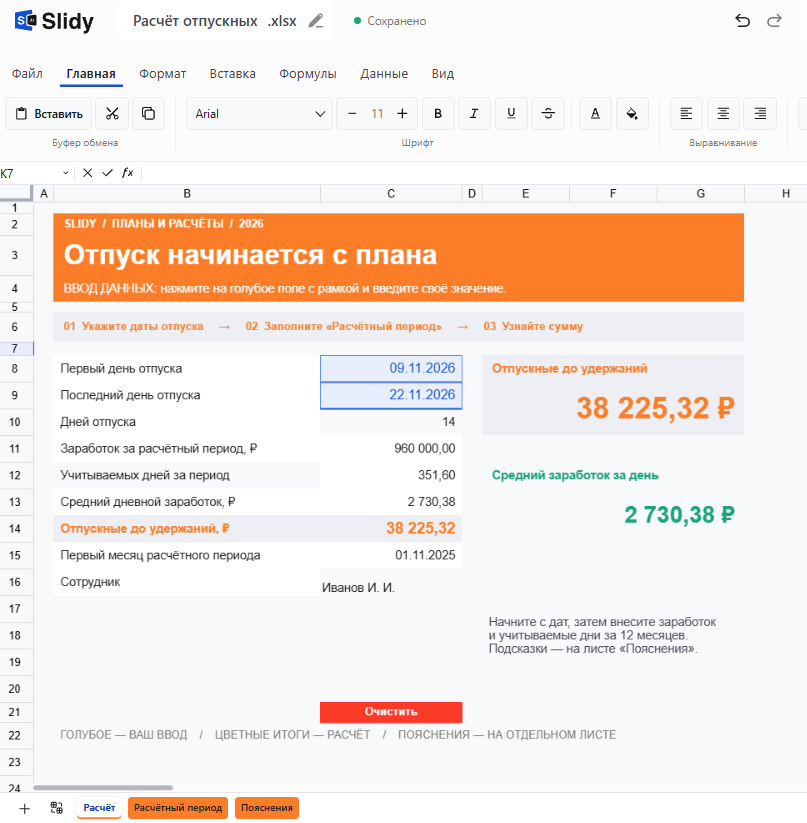Click the vacation days value 14
This screenshot has width=807, height=823.
(391, 422)
